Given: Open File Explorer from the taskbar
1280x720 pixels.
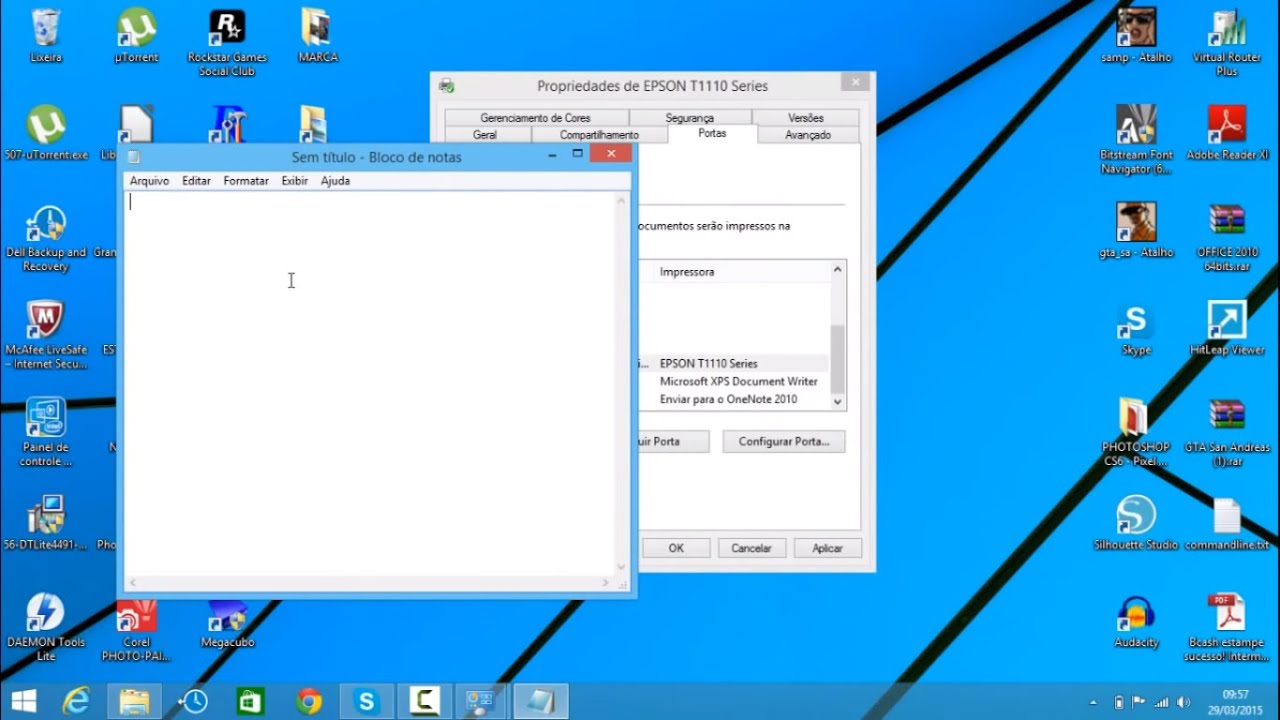Looking at the screenshot, I should pyautogui.click(x=134, y=701).
